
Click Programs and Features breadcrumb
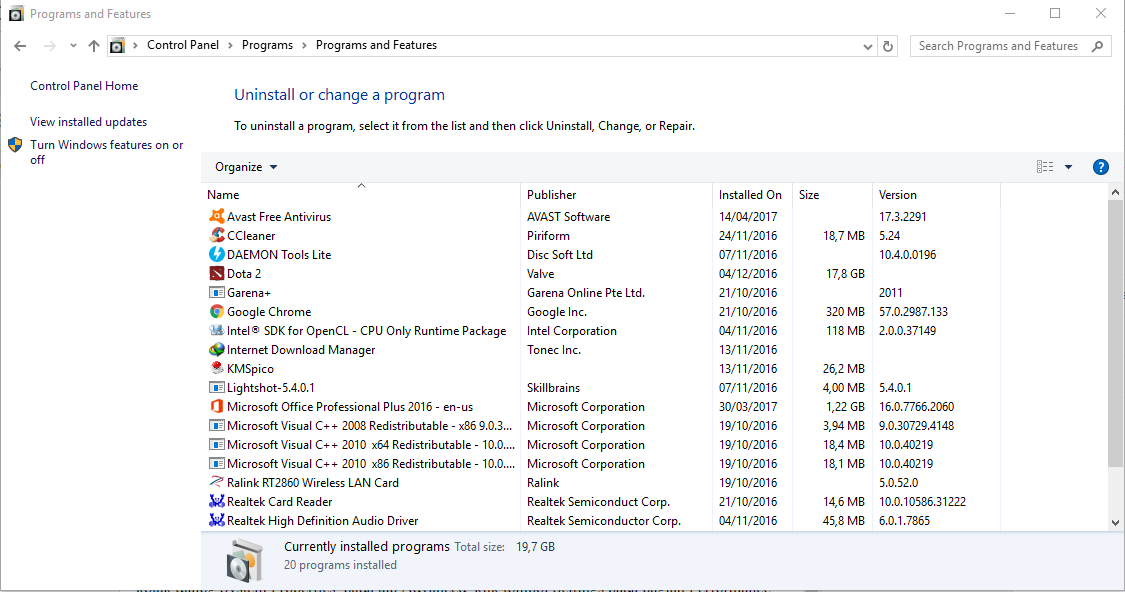(x=376, y=45)
